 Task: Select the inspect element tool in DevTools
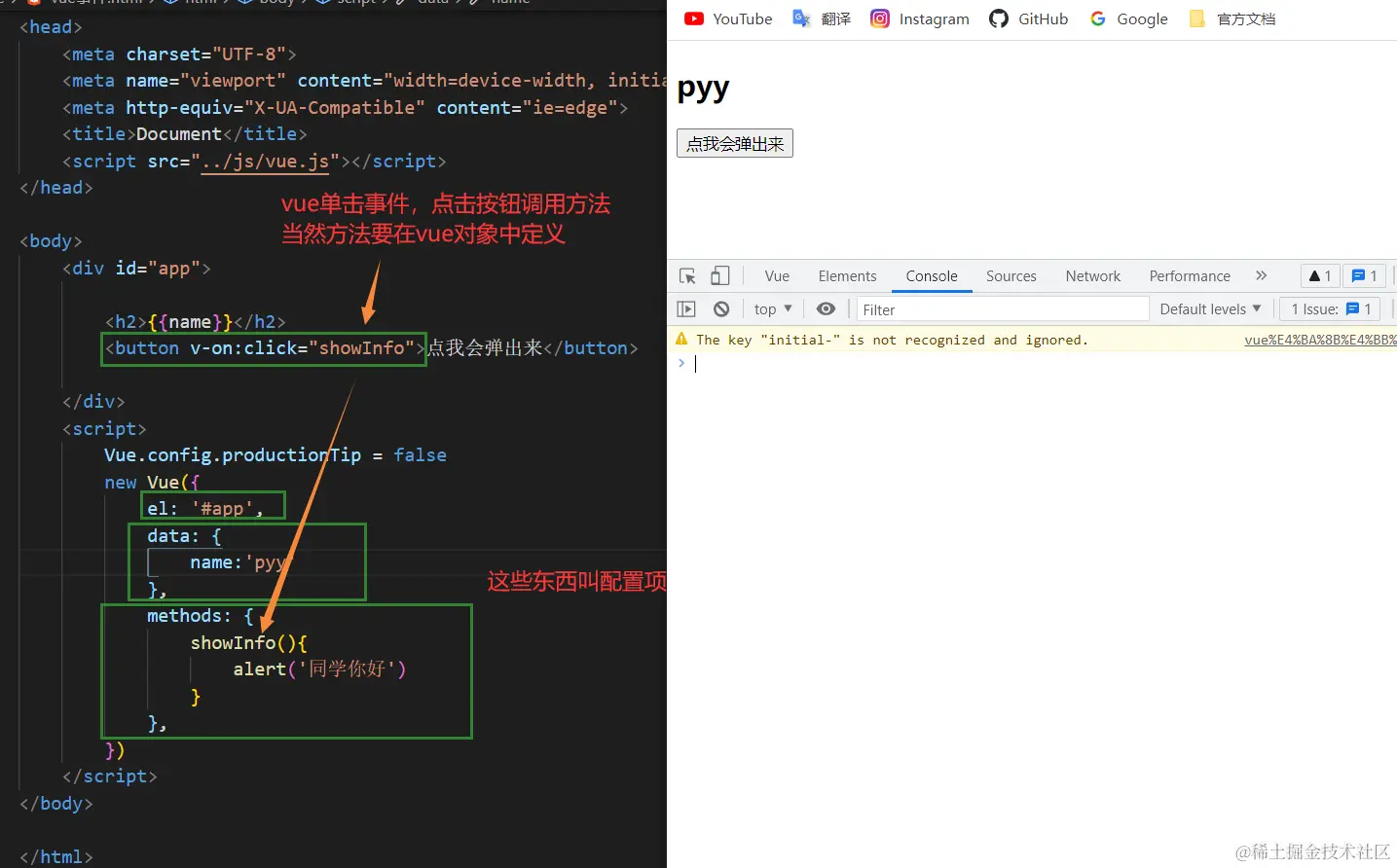click(x=686, y=275)
